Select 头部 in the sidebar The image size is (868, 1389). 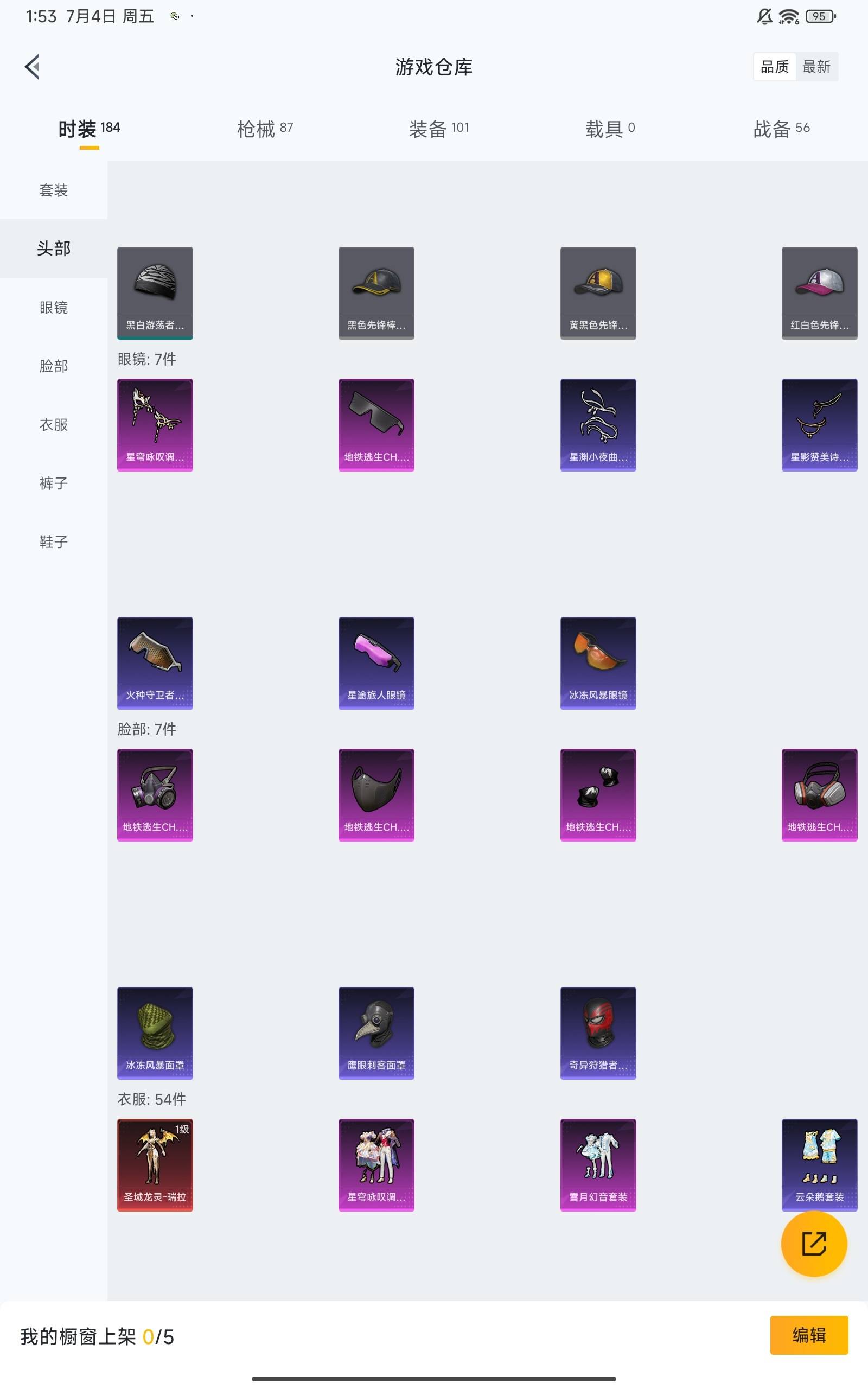(53, 249)
